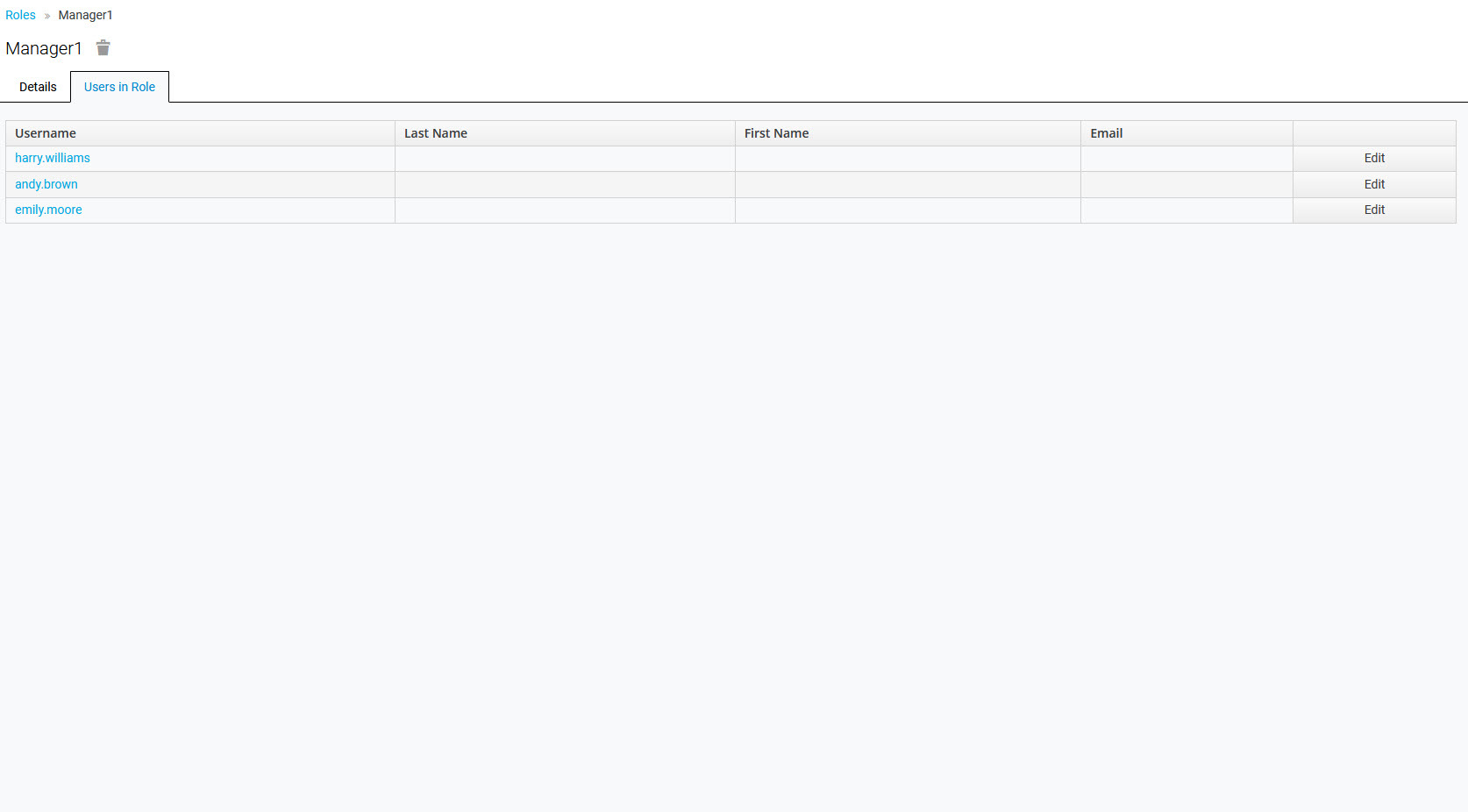
Task: Switch to the Details tab
Action: (38, 87)
